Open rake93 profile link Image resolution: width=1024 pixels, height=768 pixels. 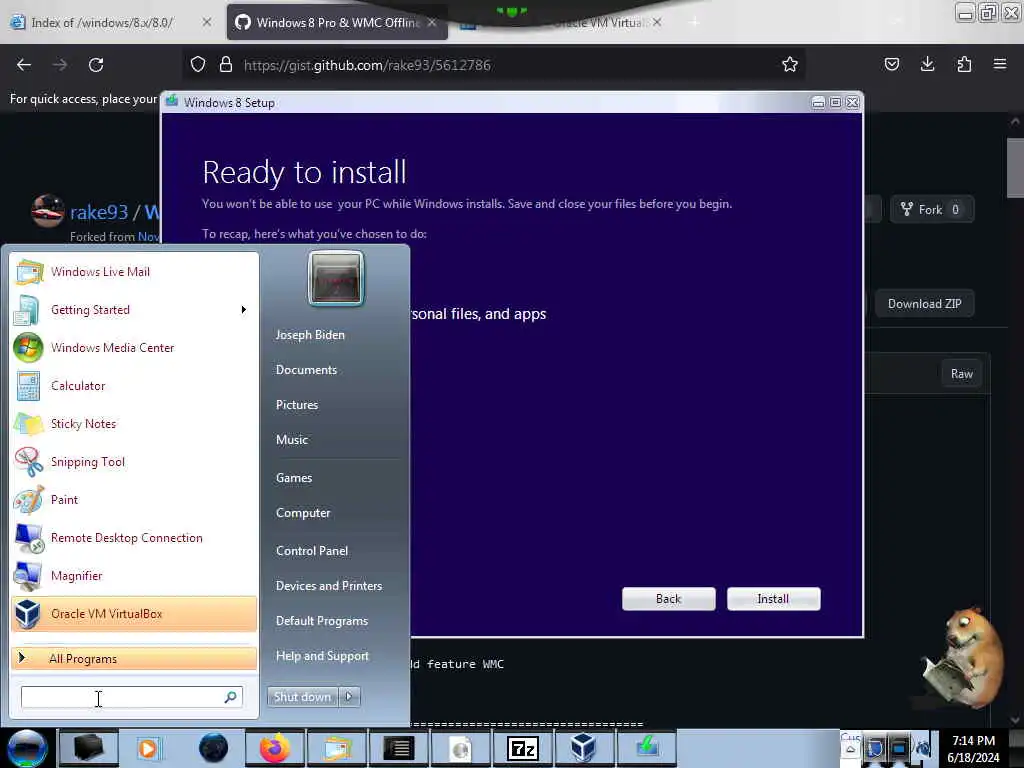99,212
